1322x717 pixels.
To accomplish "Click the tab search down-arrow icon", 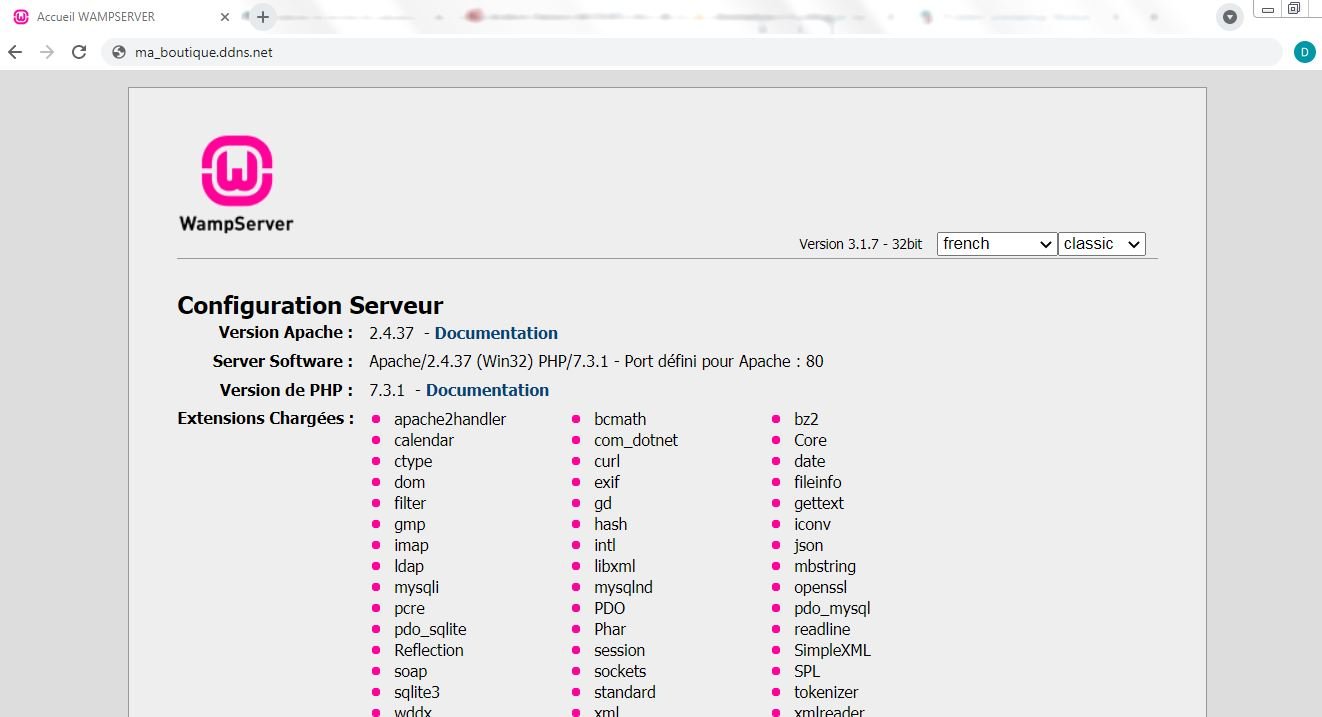I will [1230, 17].
